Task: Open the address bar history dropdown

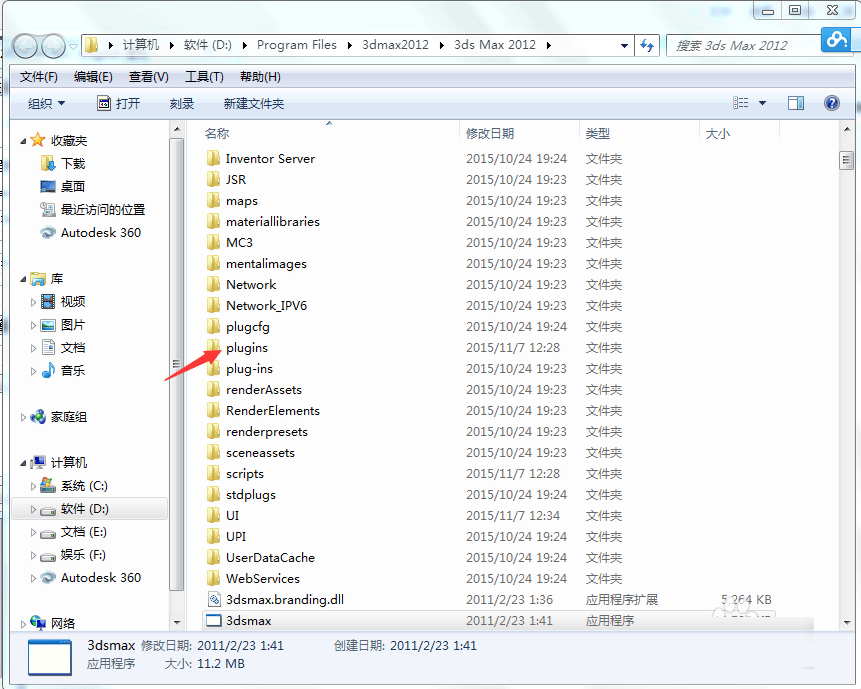Action: click(x=624, y=46)
